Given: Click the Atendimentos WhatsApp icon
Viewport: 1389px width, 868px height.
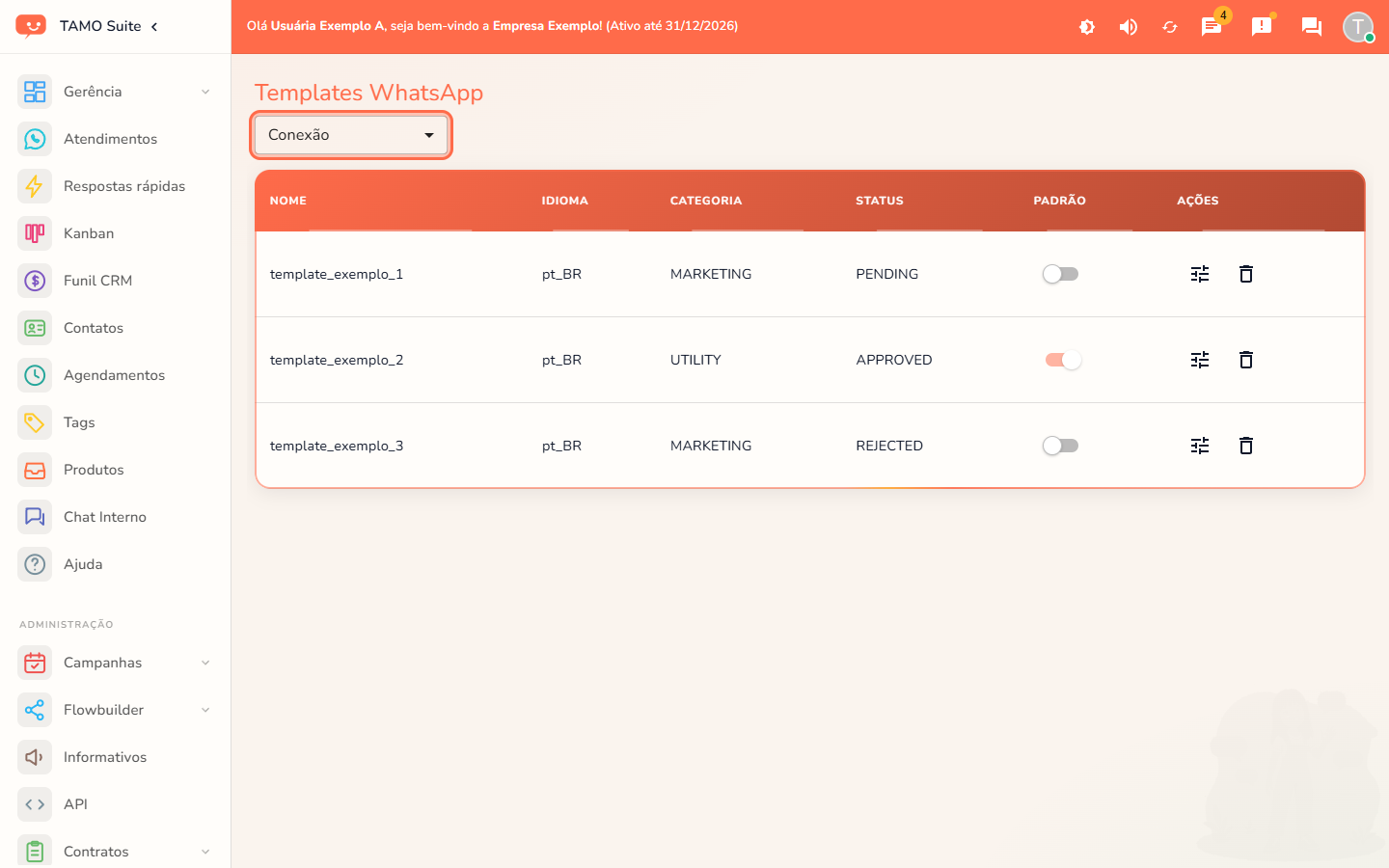Looking at the screenshot, I should click(35, 139).
